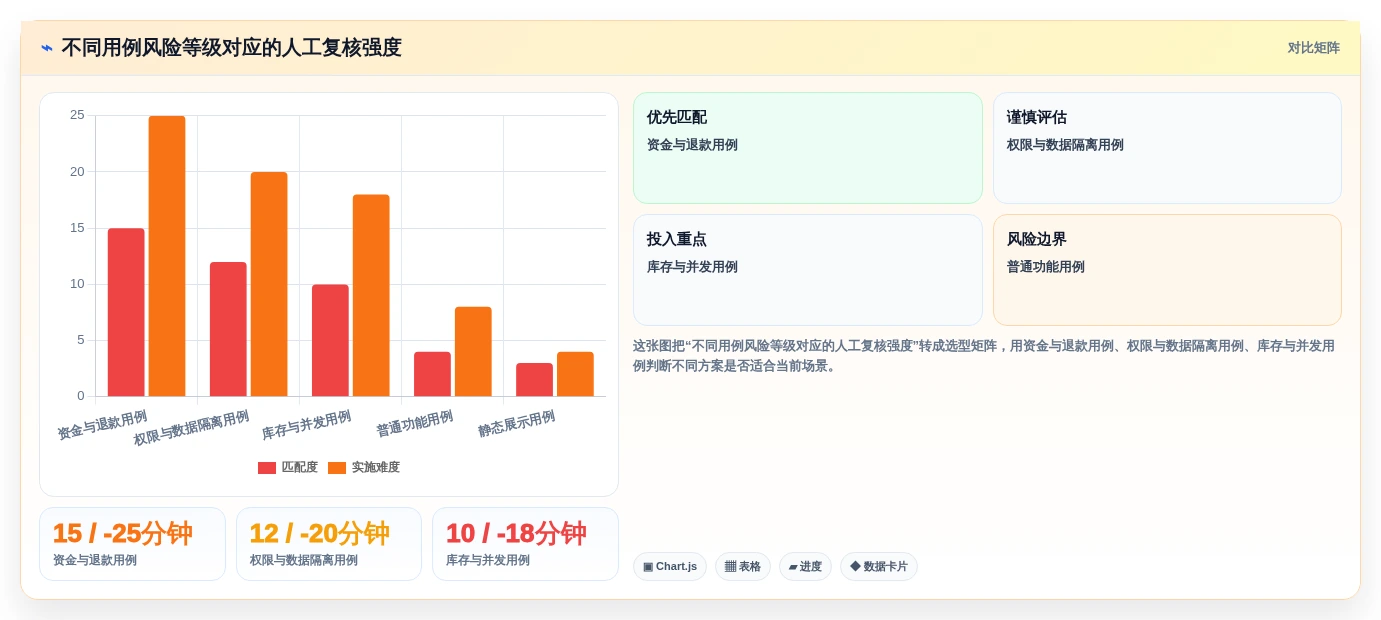Click the y-axis value 10

tap(77, 284)
